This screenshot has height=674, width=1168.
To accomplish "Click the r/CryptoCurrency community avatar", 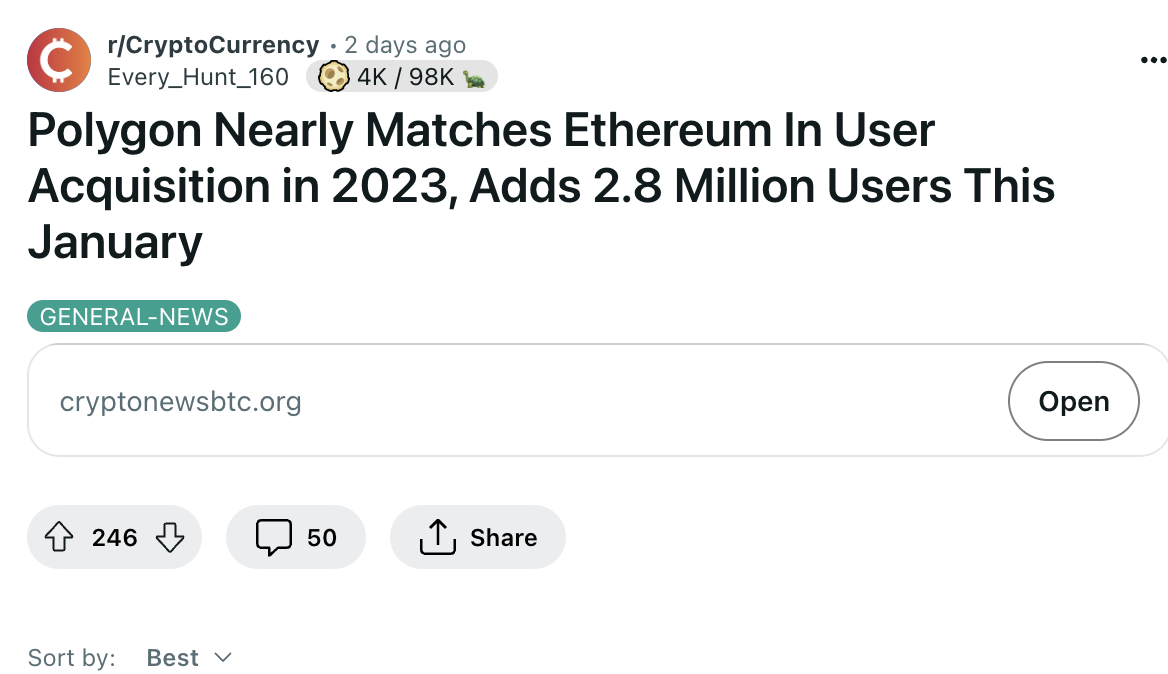I will [58, 60].
